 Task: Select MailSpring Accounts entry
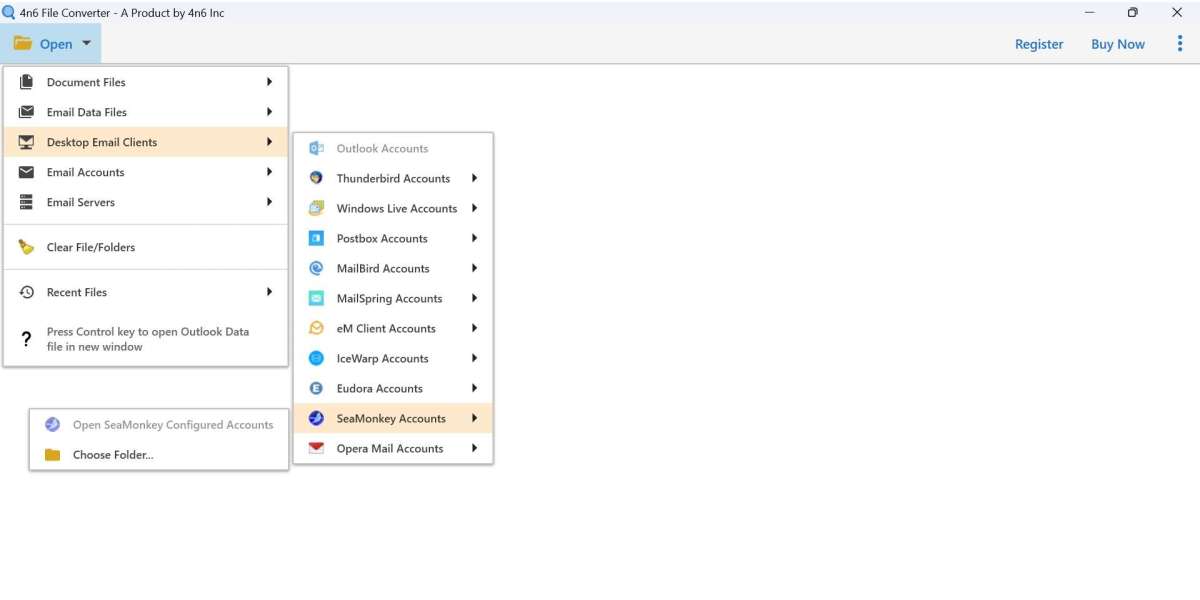[393, 298]
